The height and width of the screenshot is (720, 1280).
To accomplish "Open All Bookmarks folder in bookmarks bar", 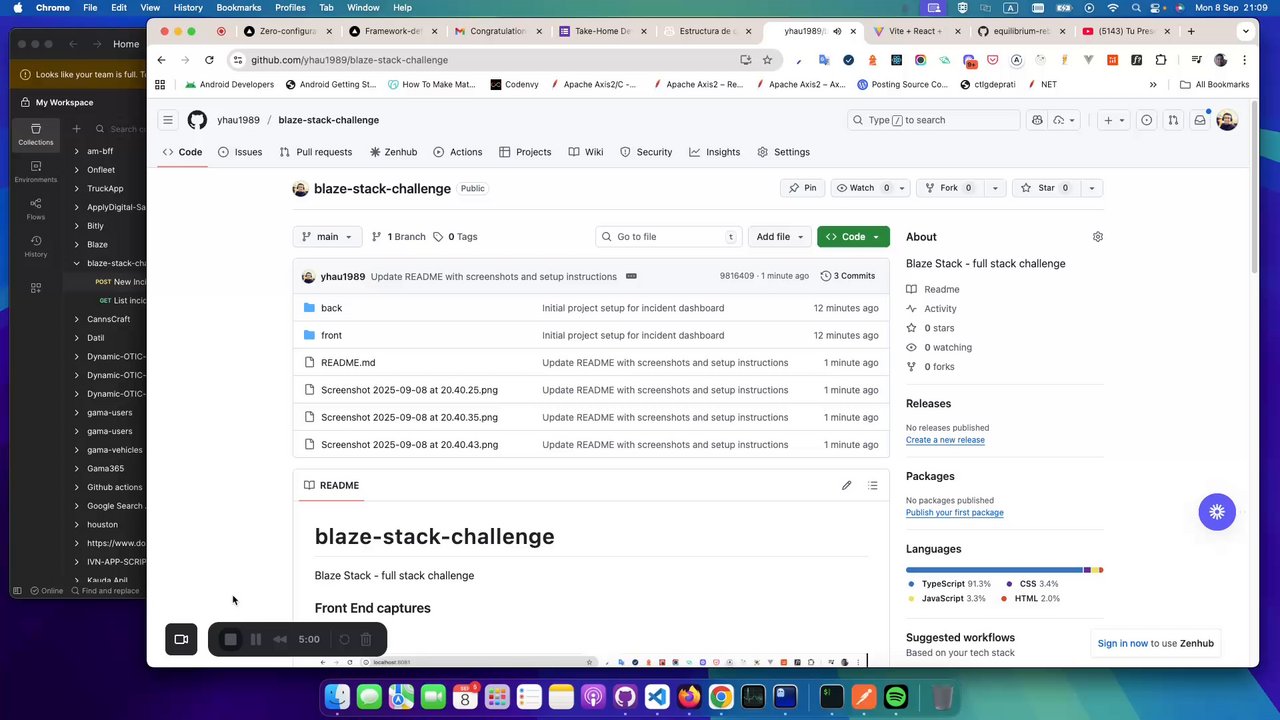I will click(x=1214, y=85).
